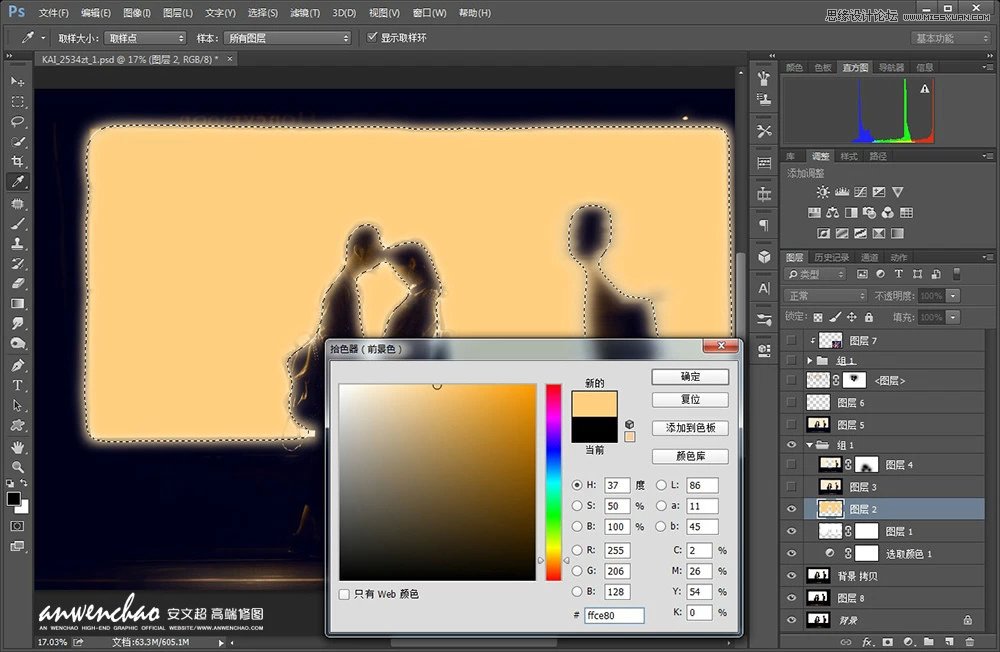Click the lock all icon
Image resolution: width=1000 pixels, height=652 pixels.
(x=869, y=317)
